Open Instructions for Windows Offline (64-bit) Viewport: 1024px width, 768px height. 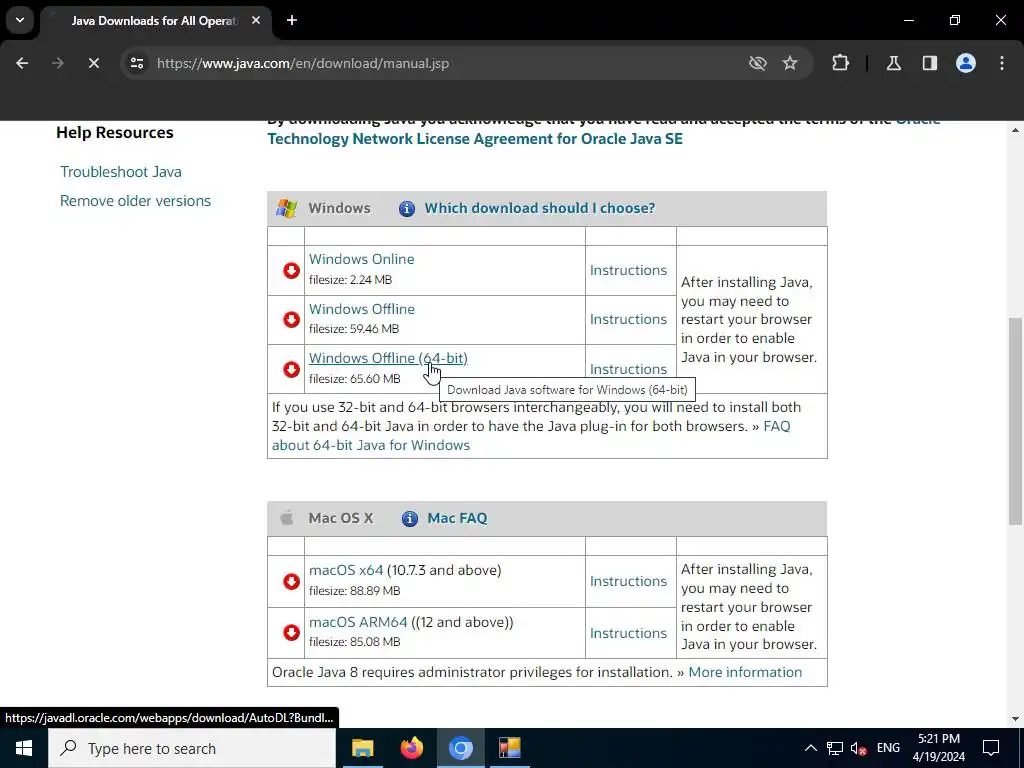click(628, 369)
